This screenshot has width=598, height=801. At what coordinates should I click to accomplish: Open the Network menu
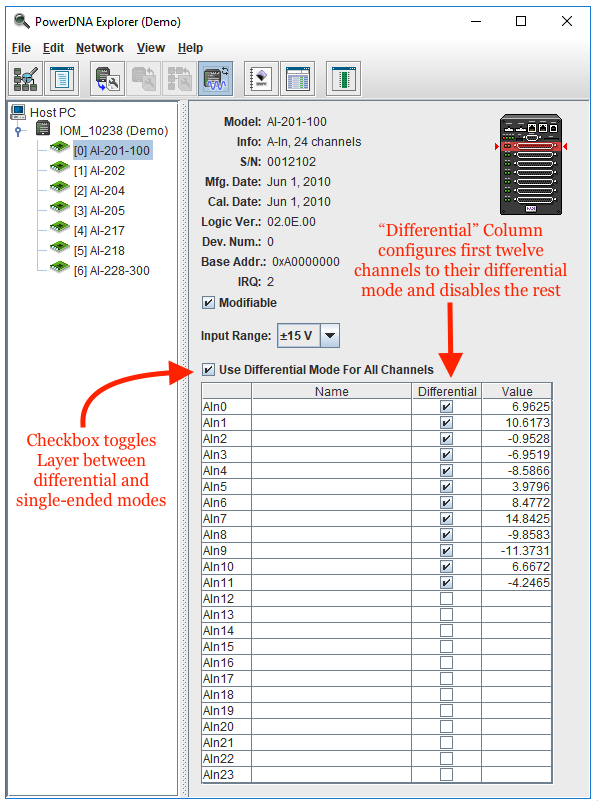[100, 48]
